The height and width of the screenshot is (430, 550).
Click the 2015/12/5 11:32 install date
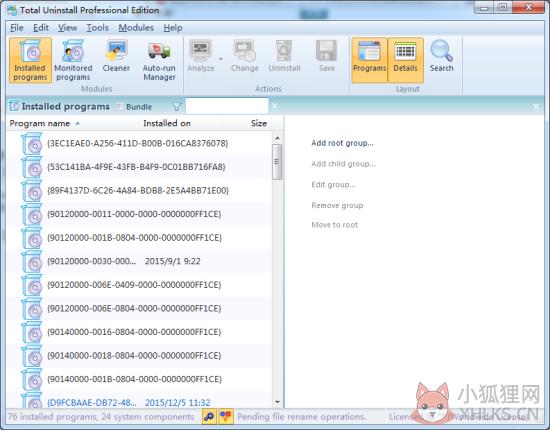[177, 403]
